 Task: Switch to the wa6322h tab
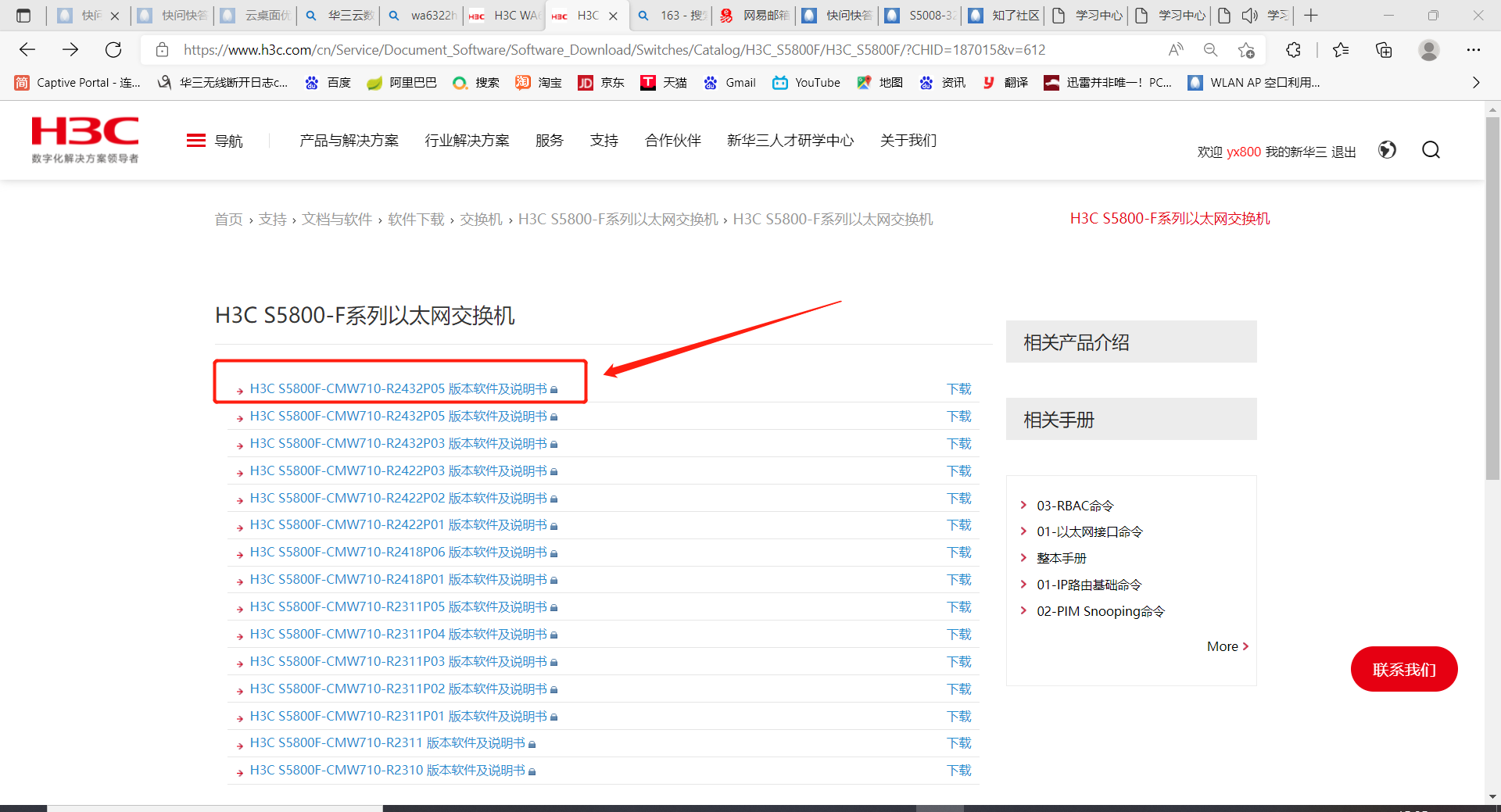tap(422, 16)
